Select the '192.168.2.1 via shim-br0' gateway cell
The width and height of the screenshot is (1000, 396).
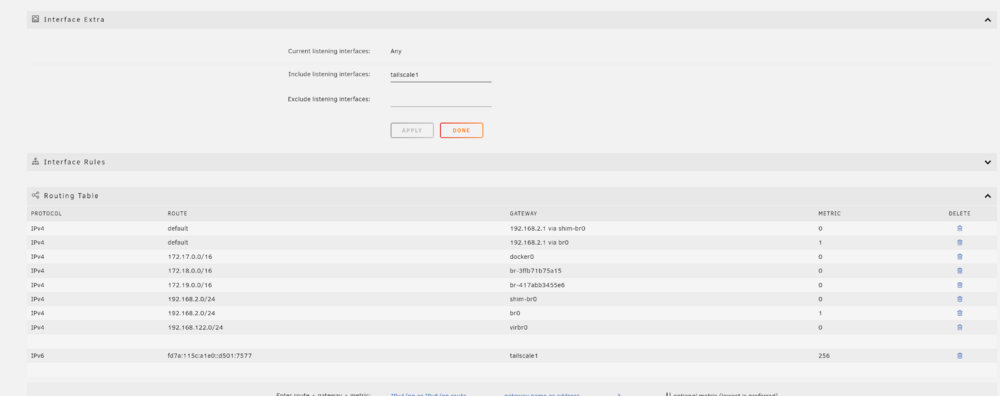coord(548,228)
